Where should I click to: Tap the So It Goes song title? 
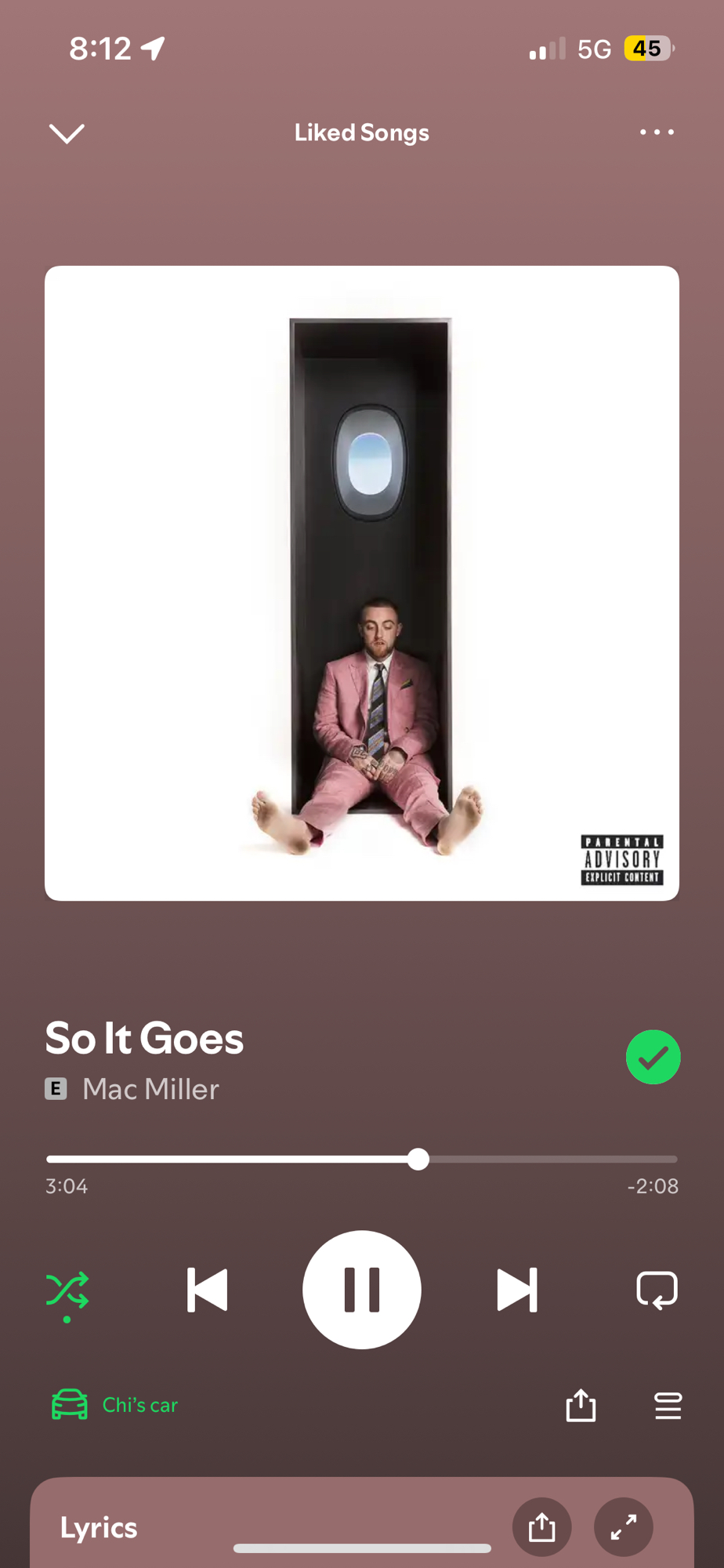coord(144,1038)
